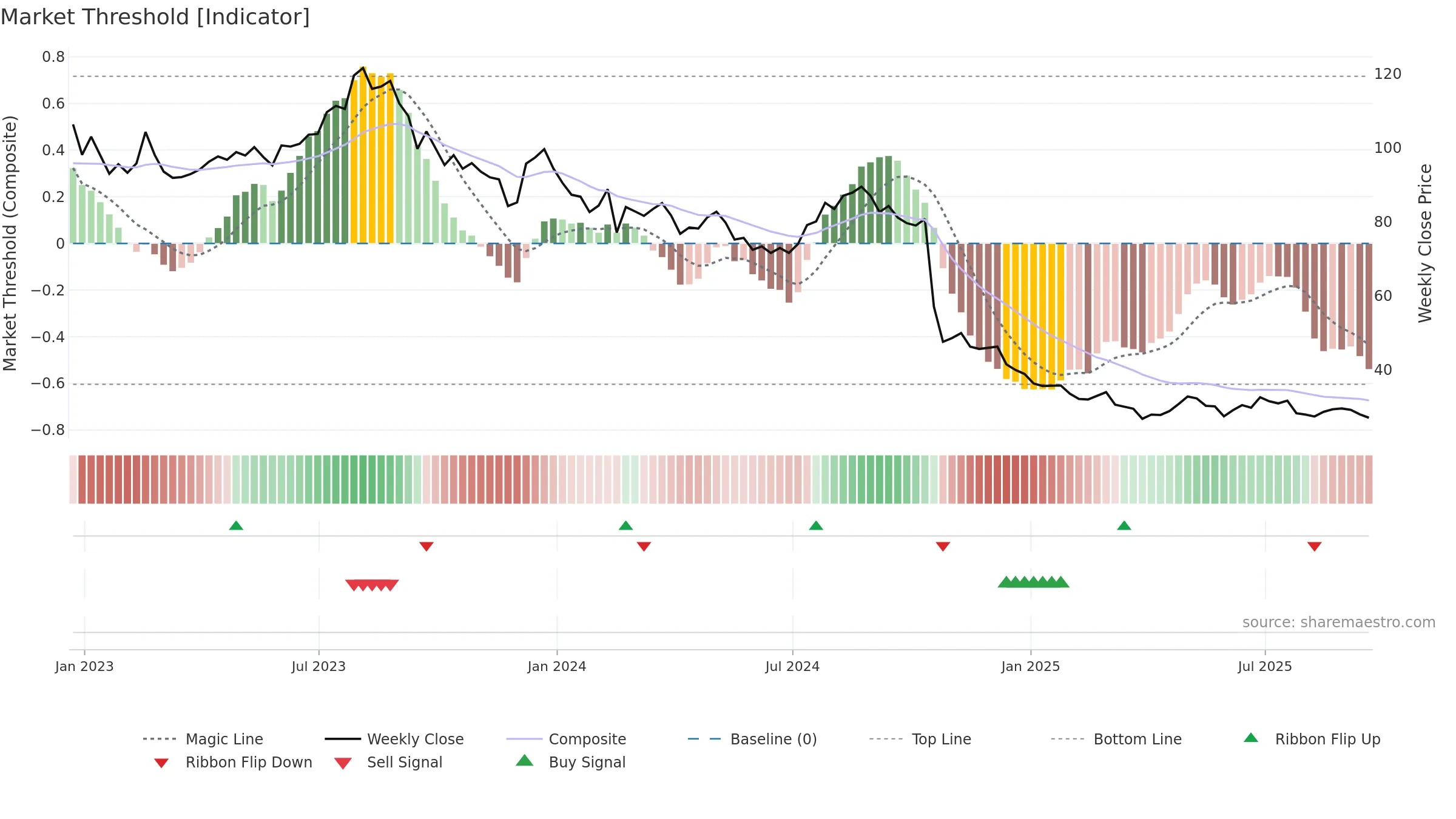1456x819 pixels.
Task: Toggle Buy Signal legend entry
Action: tap(570, 762)
